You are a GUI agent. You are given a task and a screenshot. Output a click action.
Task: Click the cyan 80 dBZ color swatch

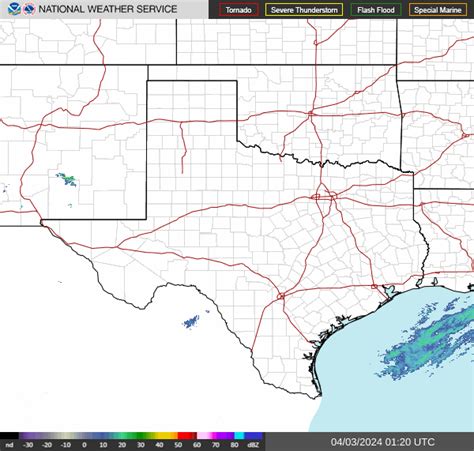(239, 436)
